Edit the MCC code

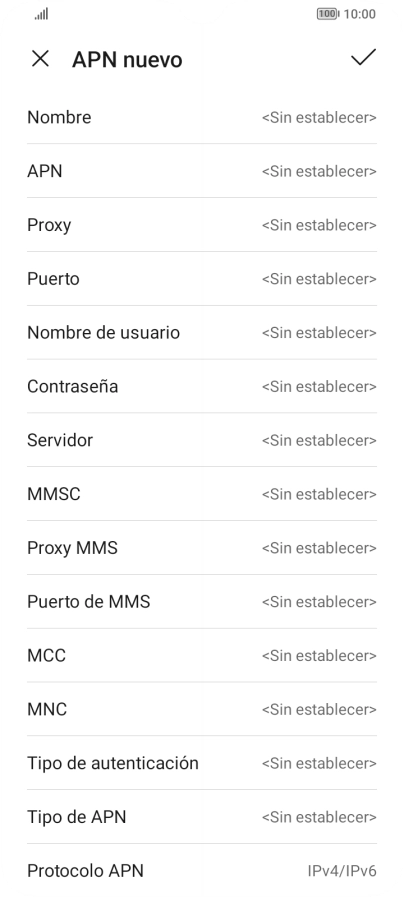click(x=202, y=655)
